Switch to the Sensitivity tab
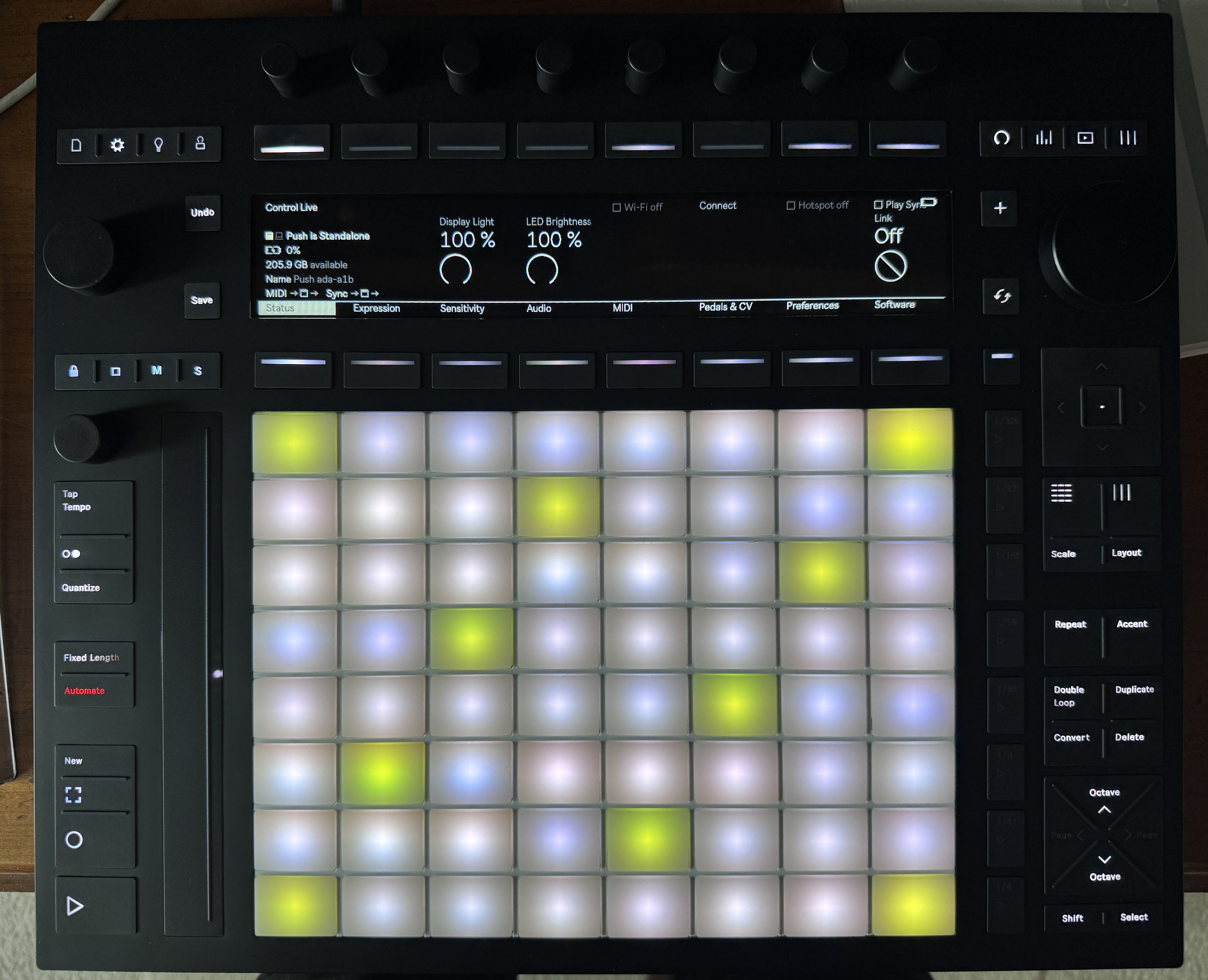Screen dimensions: 1208x980 point(462,308)
